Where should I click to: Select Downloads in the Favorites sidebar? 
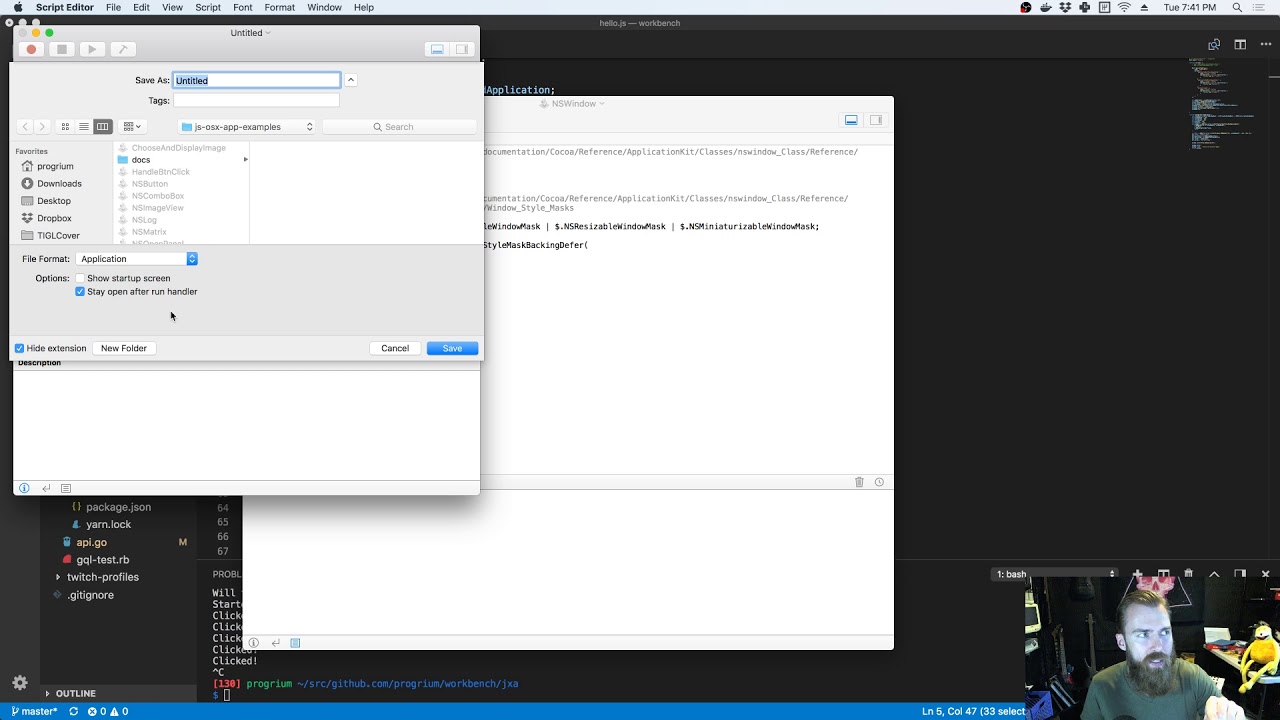click(59, 184)
